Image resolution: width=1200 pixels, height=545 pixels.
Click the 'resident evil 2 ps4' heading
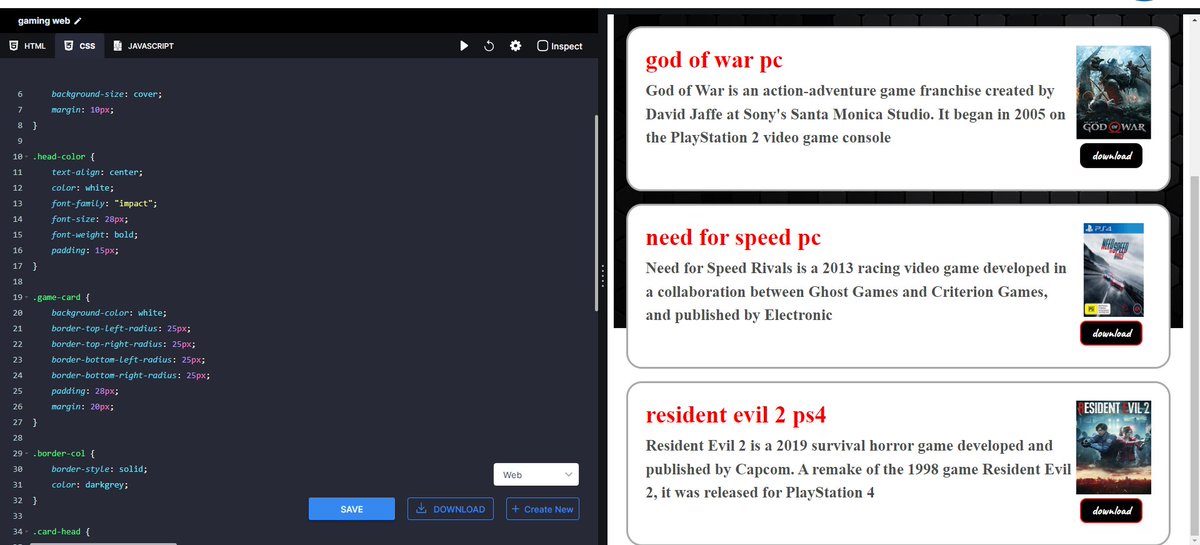click(x=736, y=415)
